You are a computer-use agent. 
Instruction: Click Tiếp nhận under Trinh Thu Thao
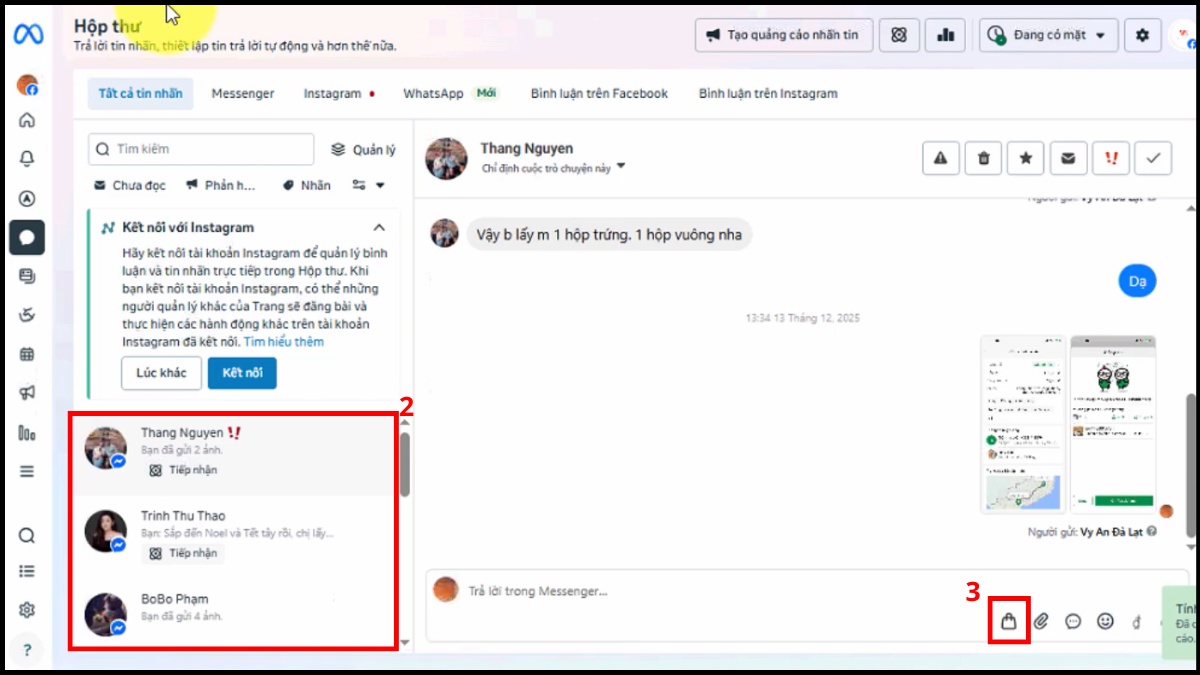point(183,553)
